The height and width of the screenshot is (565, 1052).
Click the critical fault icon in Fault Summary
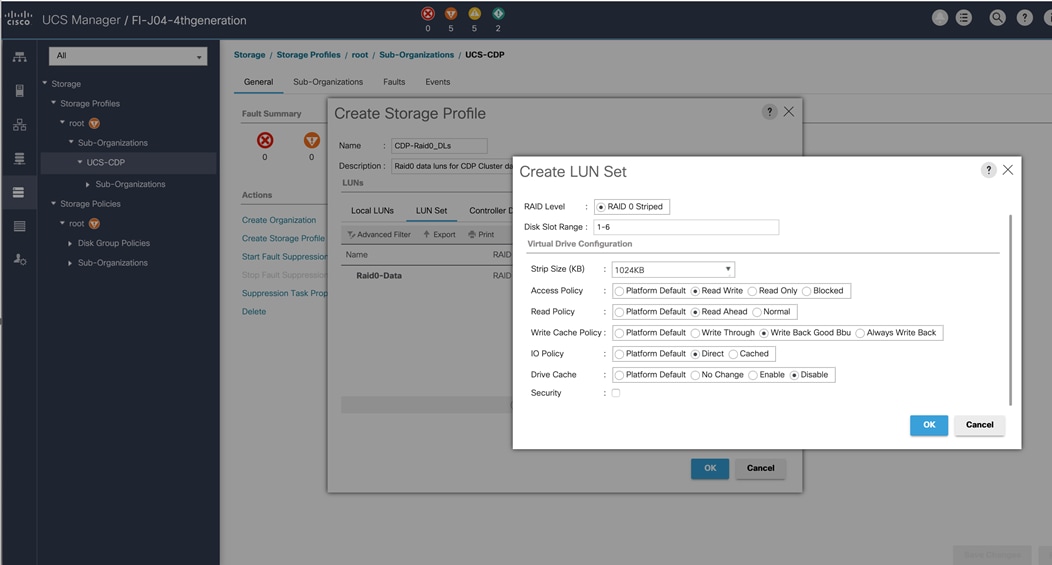[x=265, y=140]
